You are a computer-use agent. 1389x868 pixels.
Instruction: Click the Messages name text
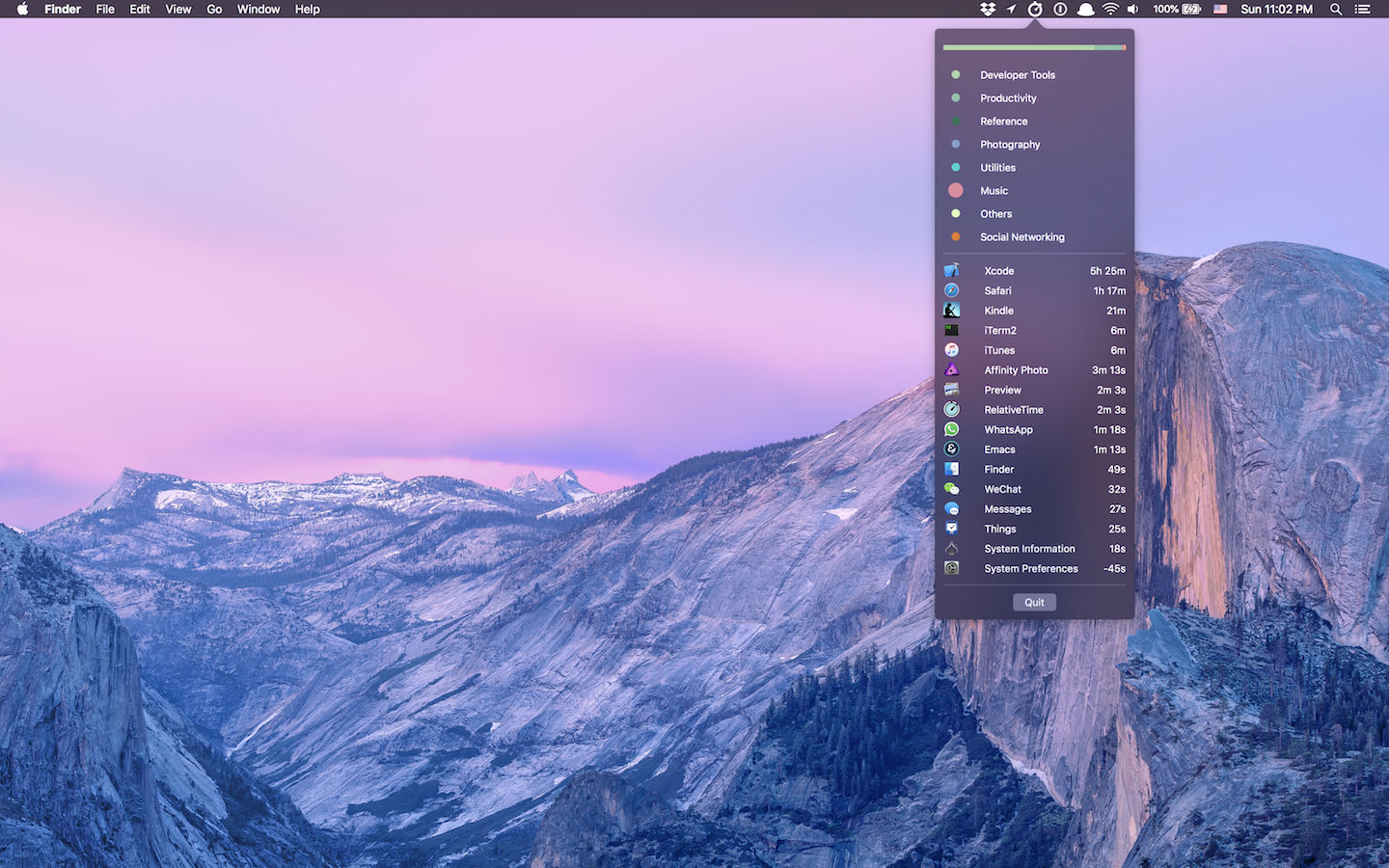[1007, 509]
